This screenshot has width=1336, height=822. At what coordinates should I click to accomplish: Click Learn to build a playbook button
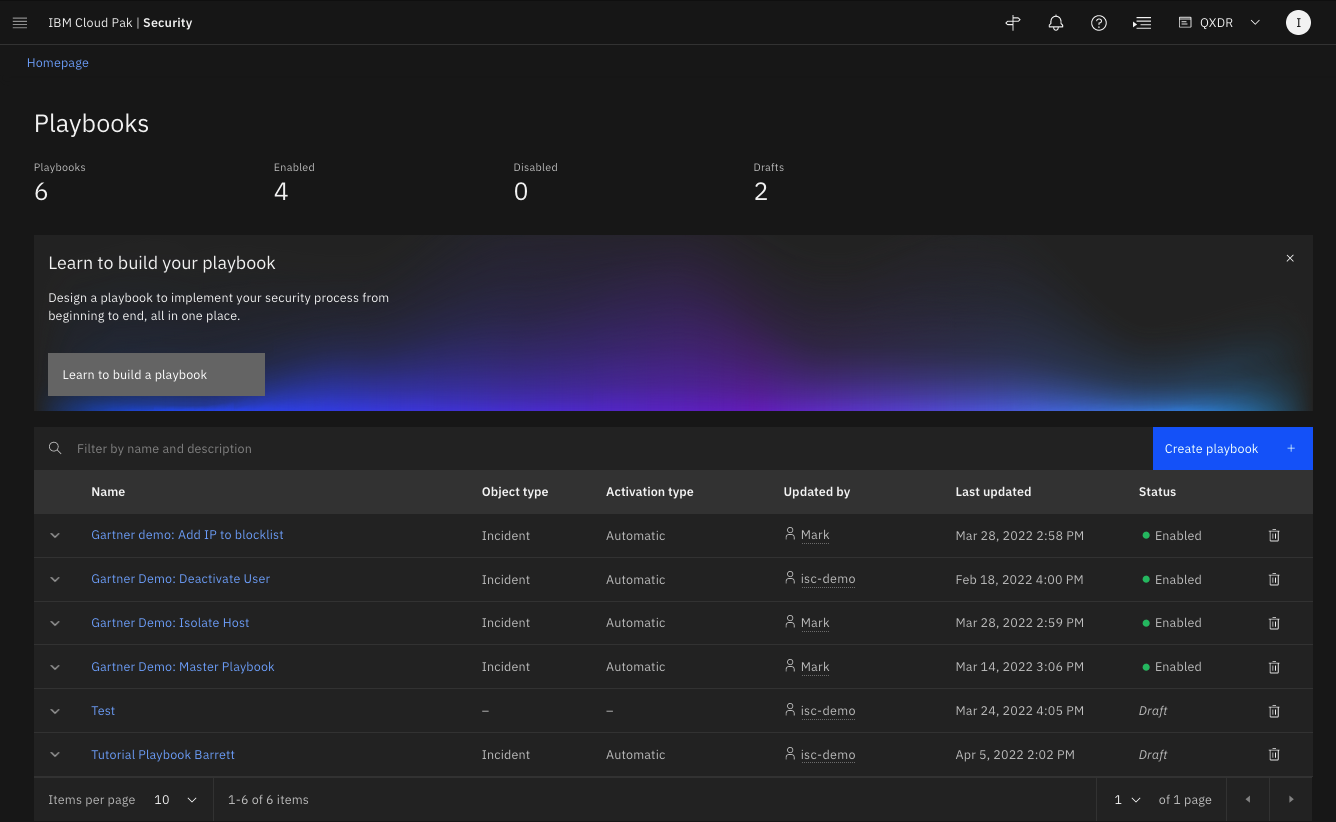point(156,375)
